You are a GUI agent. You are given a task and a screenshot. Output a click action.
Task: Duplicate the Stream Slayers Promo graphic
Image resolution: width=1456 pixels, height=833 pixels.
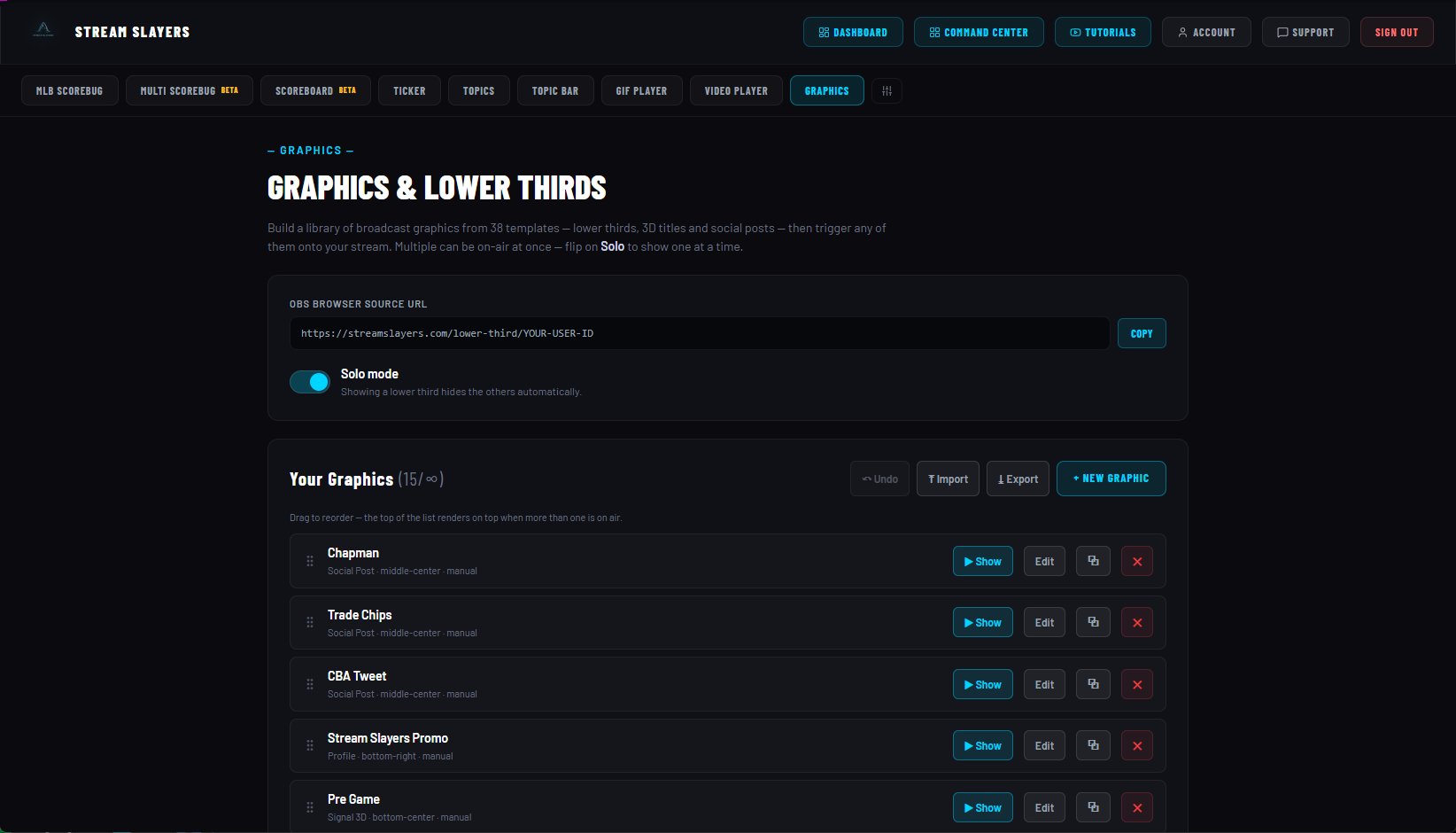coord(1093,745)
